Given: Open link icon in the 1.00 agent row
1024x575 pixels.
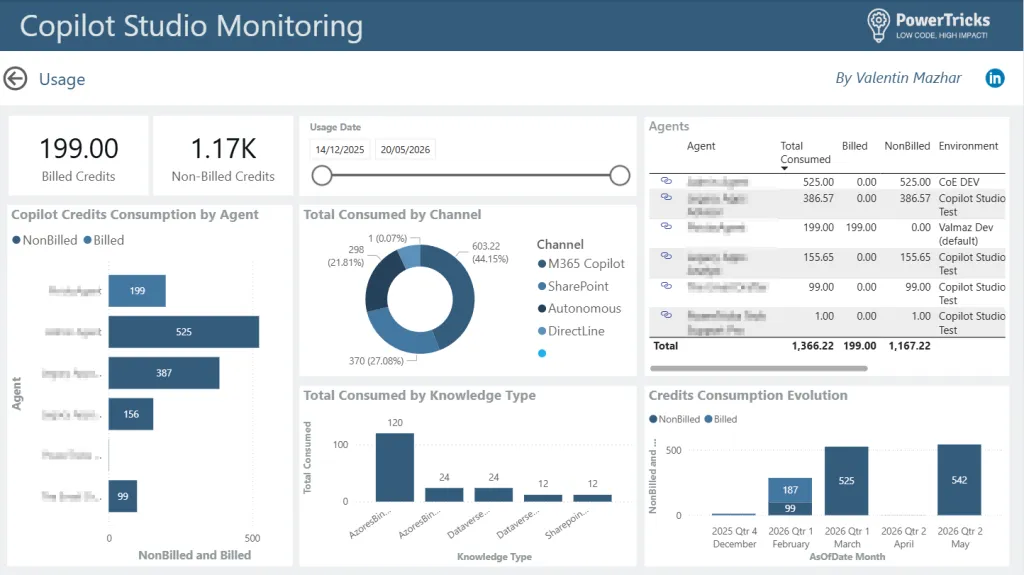Looking at the screenshot, I should [x=666, y=314].
